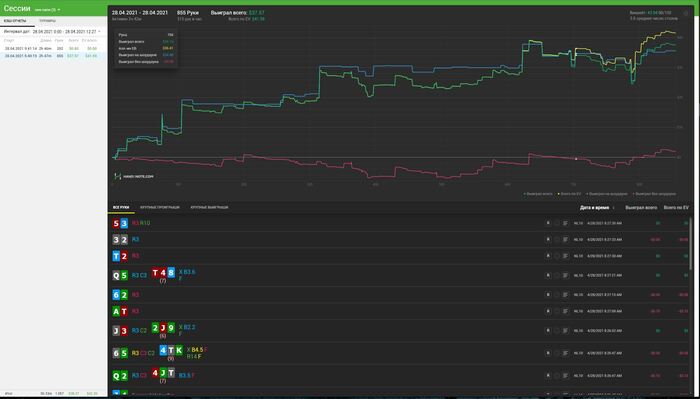Screen dimensions: 700x399
Task: Open replayer icon in T 2 hand row
Action: point(548,256)
